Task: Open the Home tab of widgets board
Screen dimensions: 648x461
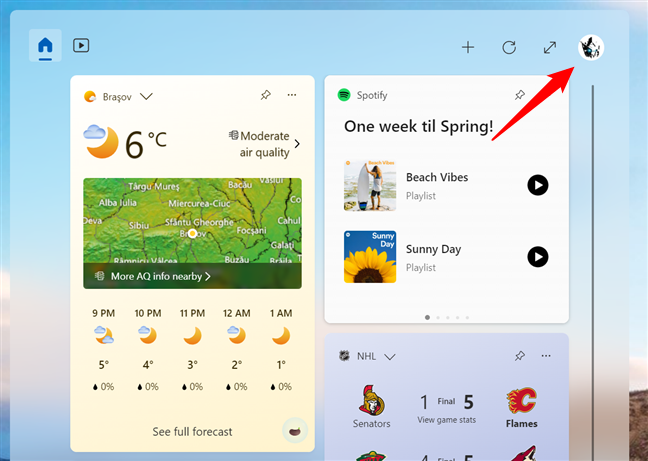Action: click(45, 45)
